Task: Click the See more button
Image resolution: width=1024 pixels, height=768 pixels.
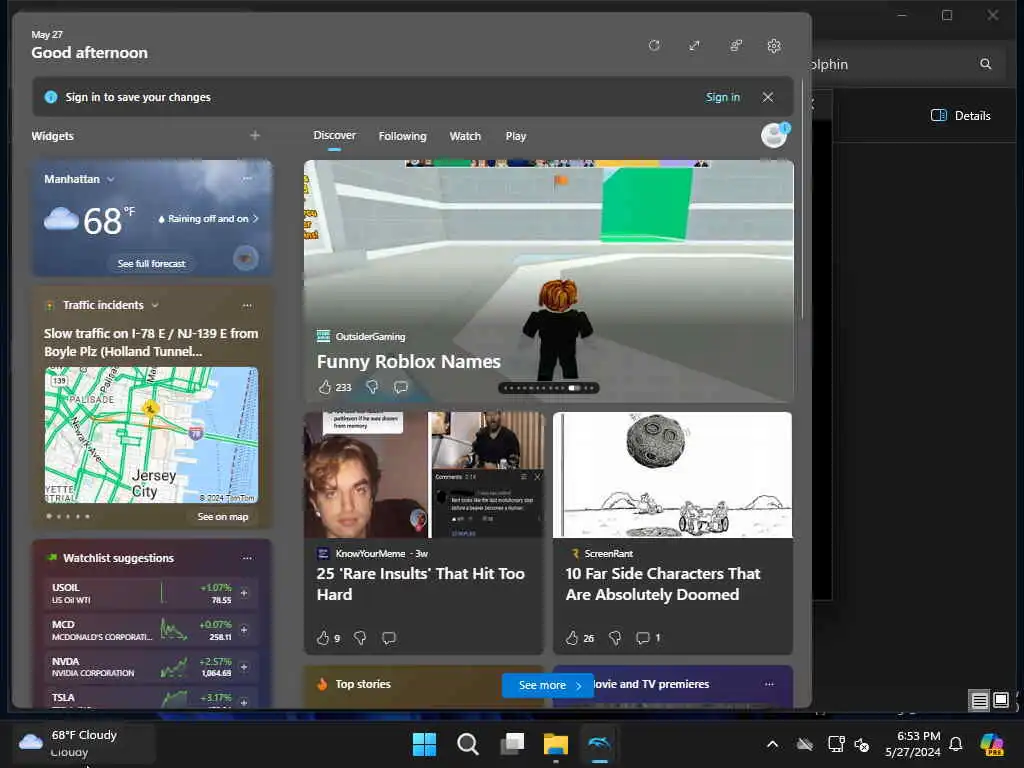Action: [547, 685]
